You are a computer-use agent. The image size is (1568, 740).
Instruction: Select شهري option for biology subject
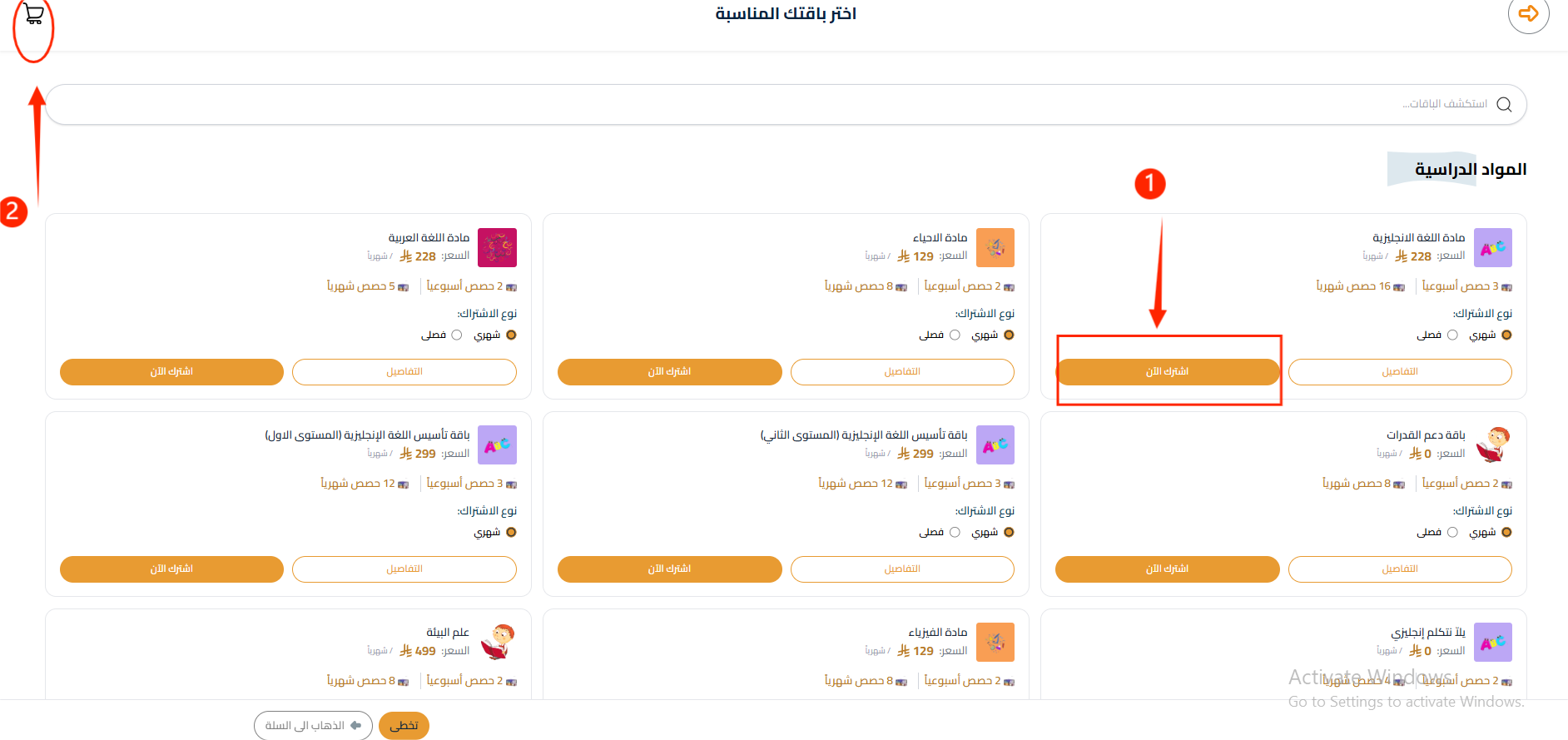click(1009, 335)
